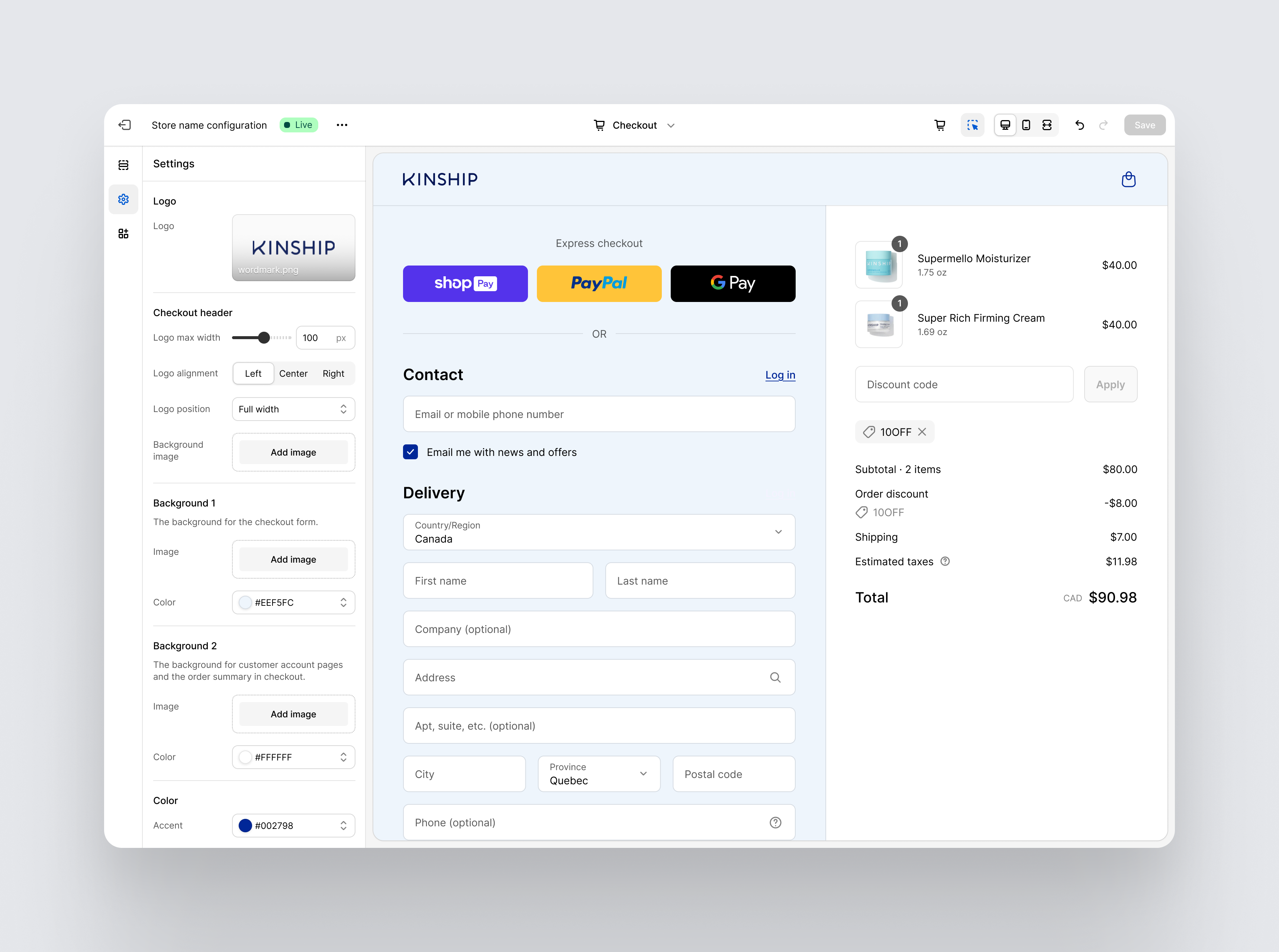Uncheck Email me with news and offers

[x=411, y=452]
